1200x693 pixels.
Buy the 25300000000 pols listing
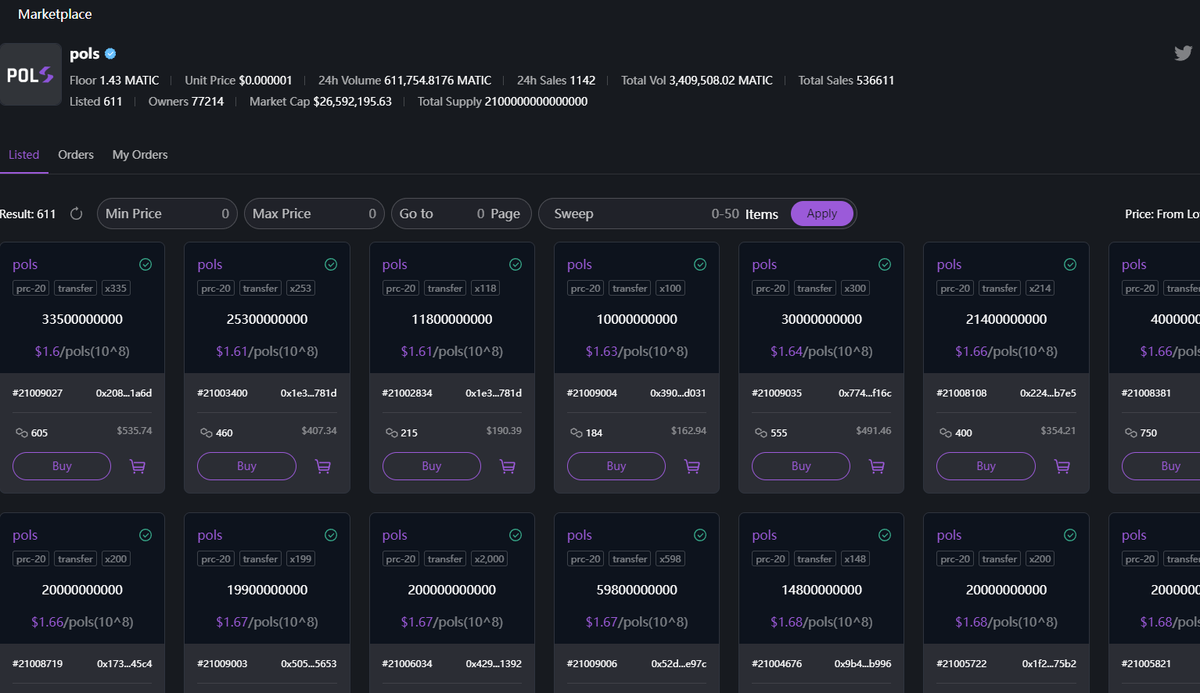click(x=247, y=466)
